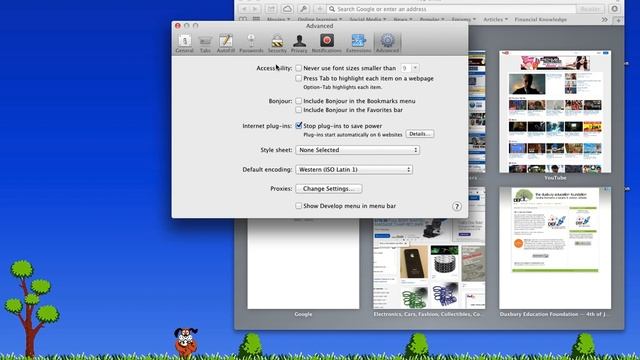The height and width of the screenshot is (360, 640).
Task: Click the Reader button in Safari
Action: click(590, 9)
